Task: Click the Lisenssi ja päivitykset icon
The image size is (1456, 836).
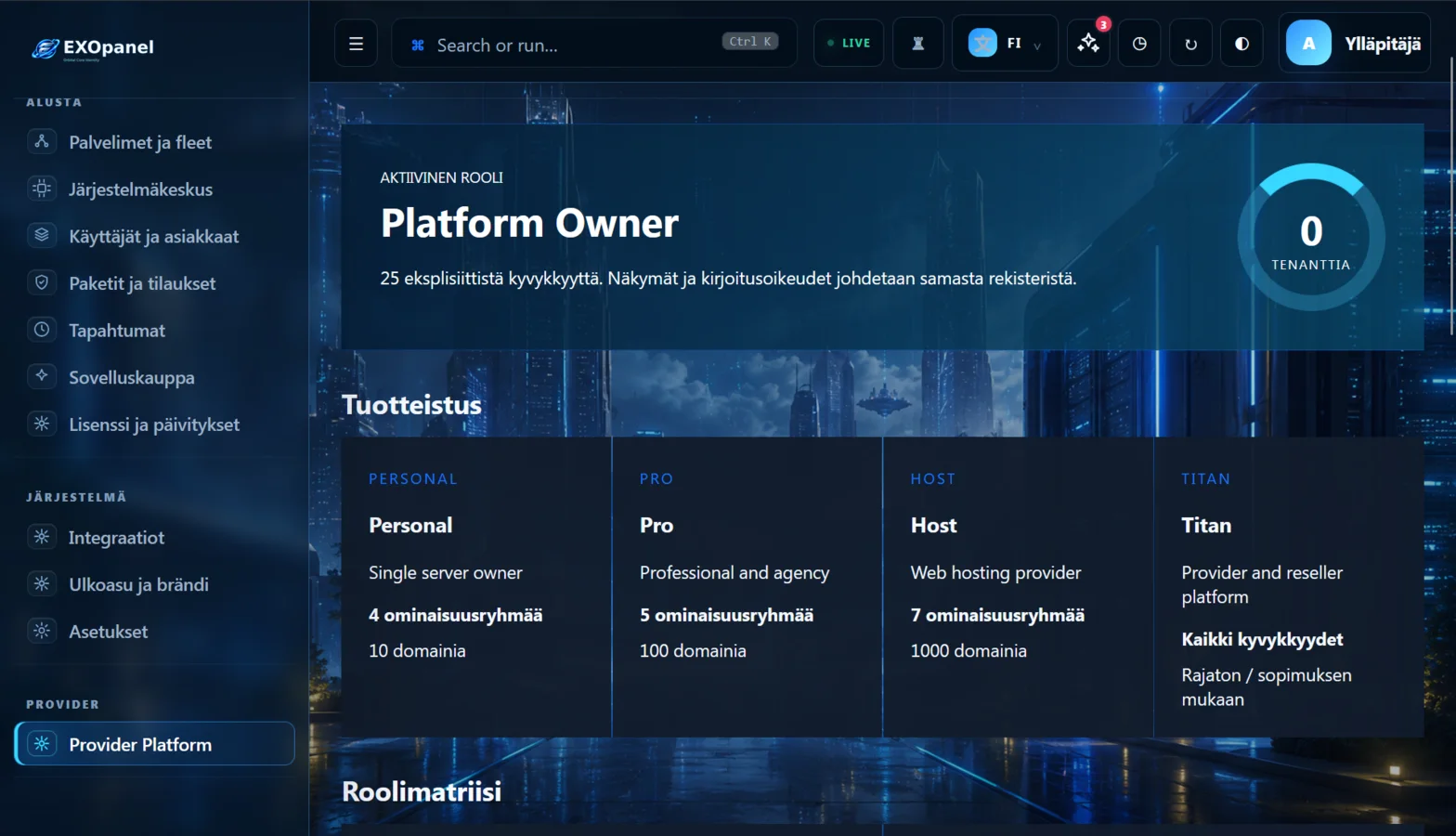Action: click(42, 425)
